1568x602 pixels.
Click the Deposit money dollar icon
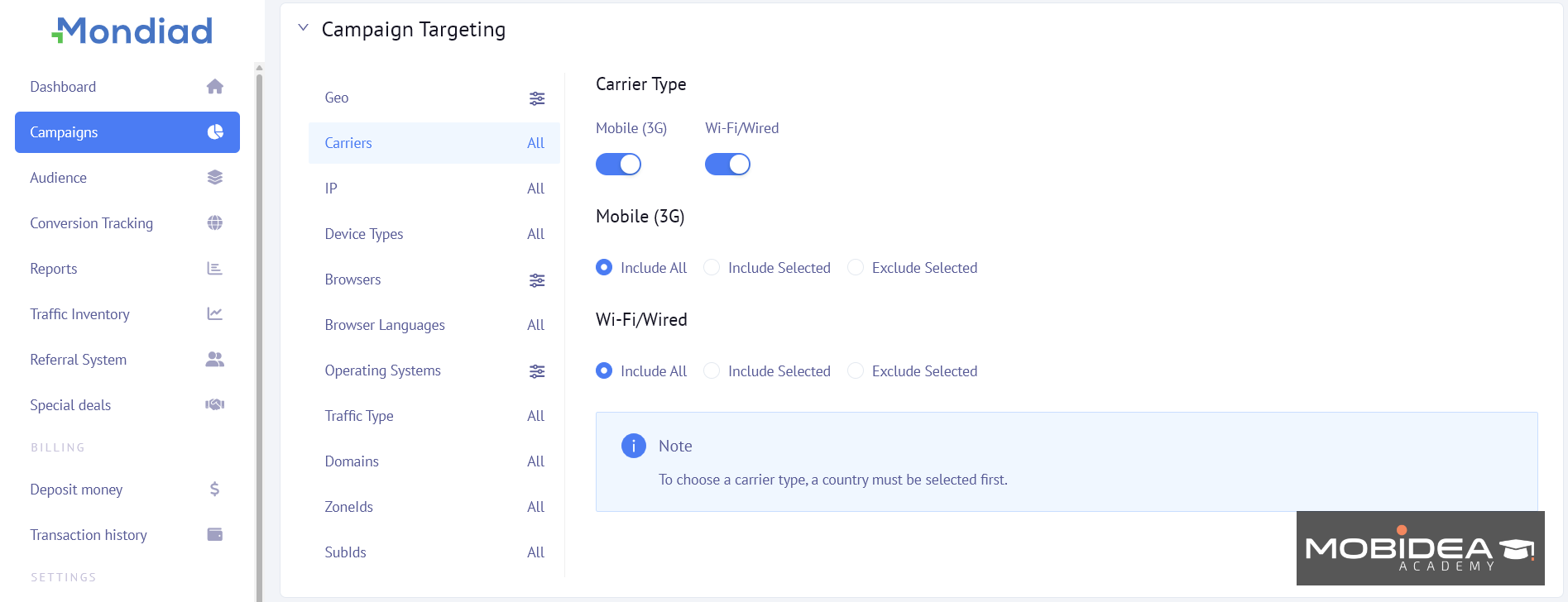coord(215,490)
